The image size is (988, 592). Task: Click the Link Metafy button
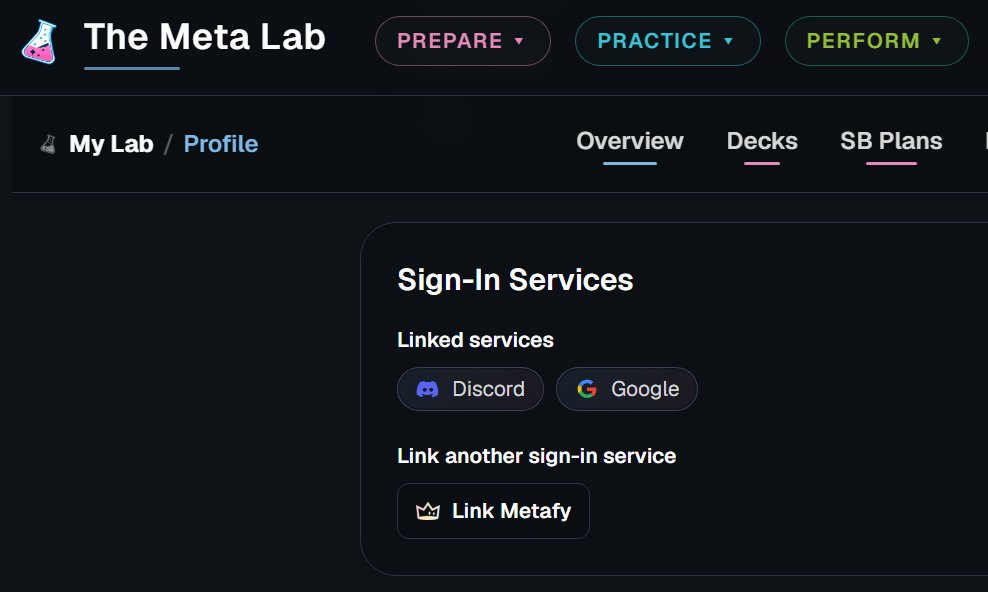click(x=493, y=511)
